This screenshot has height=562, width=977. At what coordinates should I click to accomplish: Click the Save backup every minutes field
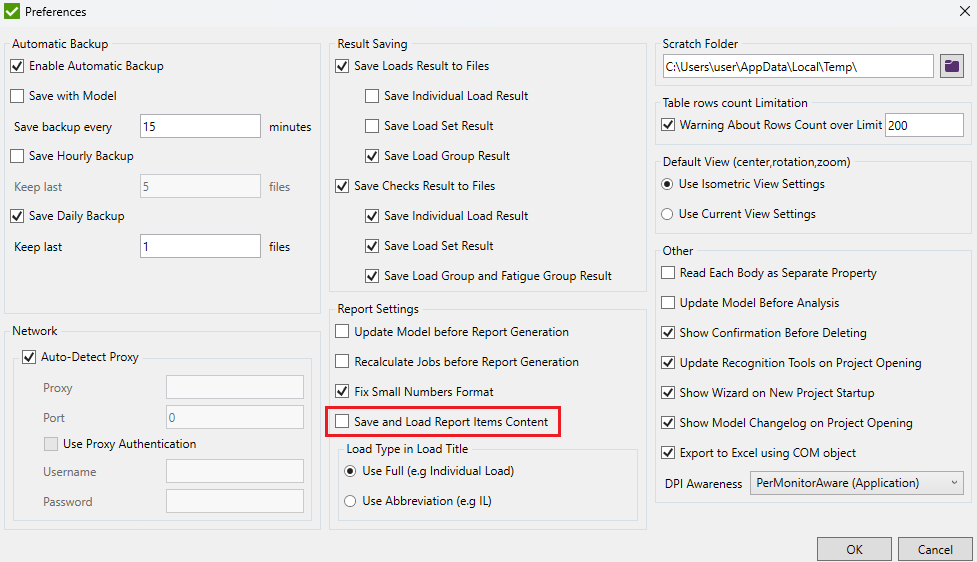click(x=200, y=127)
